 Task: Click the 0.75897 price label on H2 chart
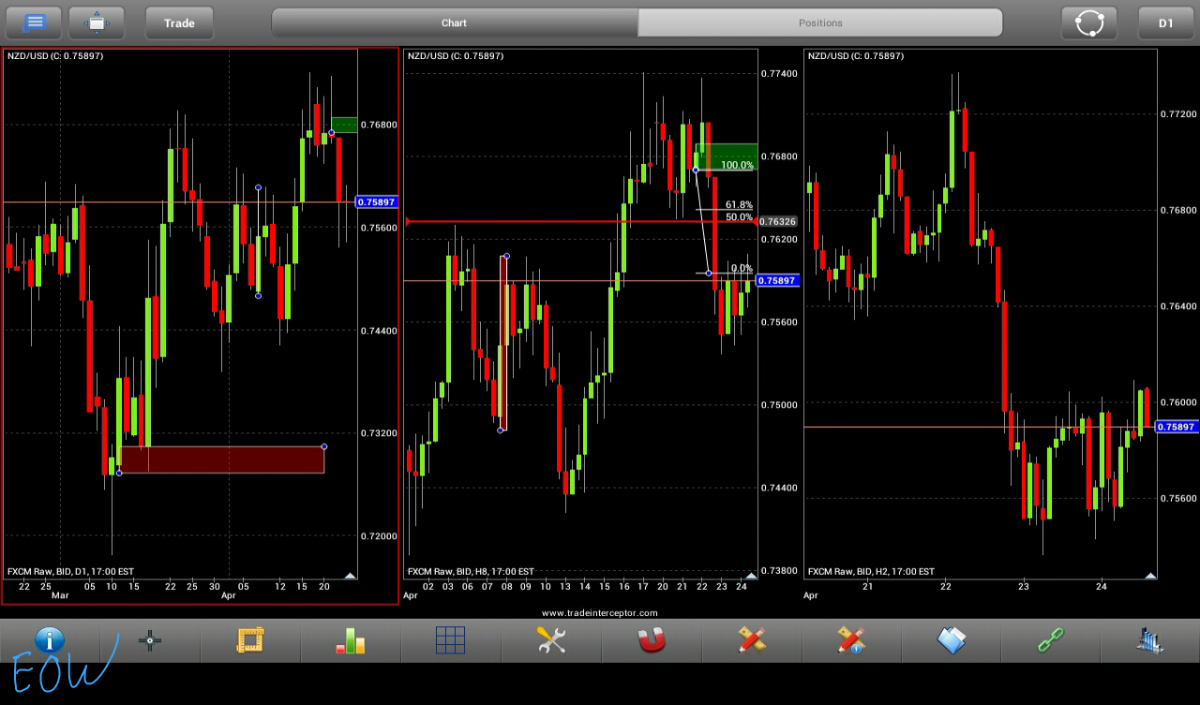pyautogui.click(x=1176, y=427)
